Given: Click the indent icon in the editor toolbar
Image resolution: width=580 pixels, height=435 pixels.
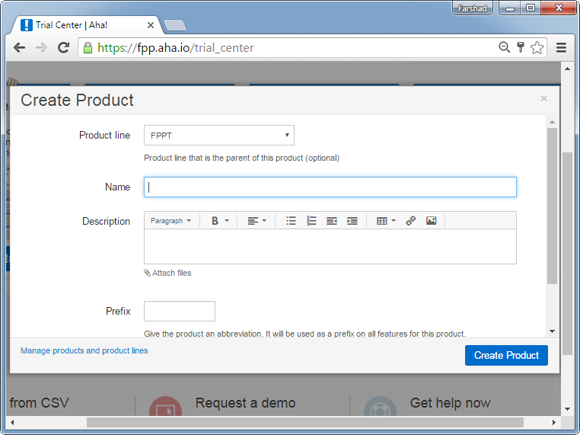Looking at the screenshot, I should (x=352, y=221).
